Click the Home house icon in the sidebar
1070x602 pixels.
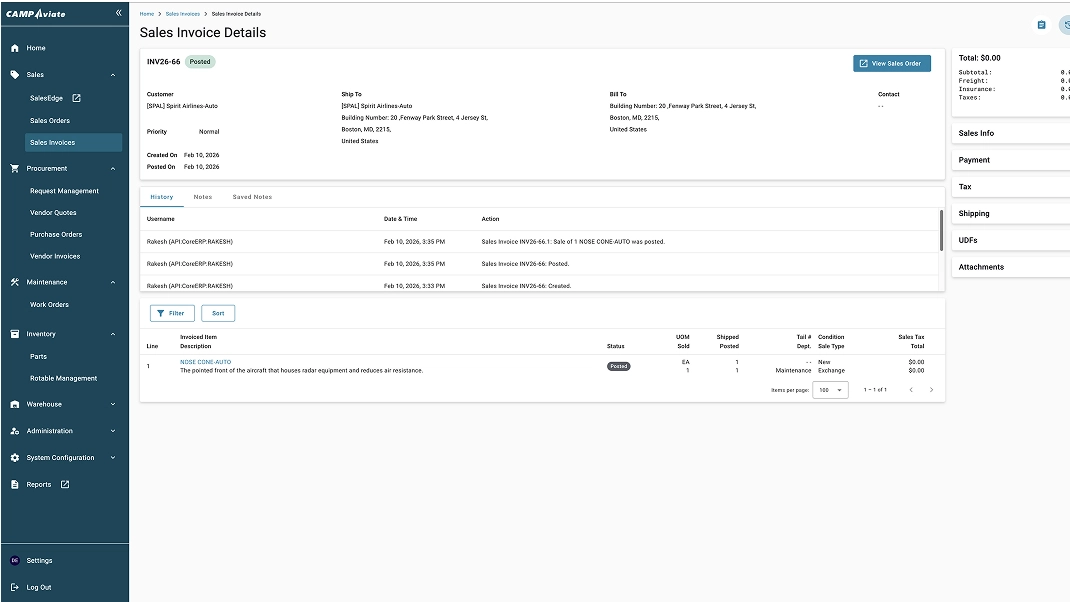pyautogui.click(x=15, y=48)
